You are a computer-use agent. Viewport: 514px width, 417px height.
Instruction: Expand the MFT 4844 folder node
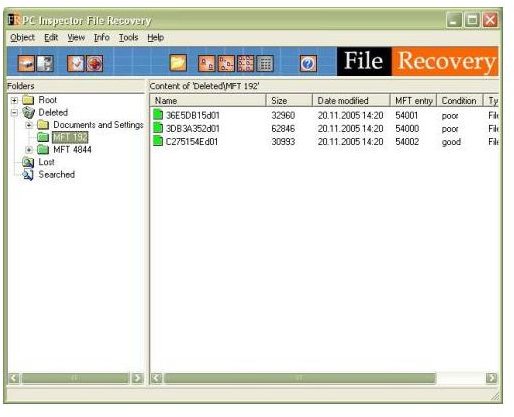29,150
